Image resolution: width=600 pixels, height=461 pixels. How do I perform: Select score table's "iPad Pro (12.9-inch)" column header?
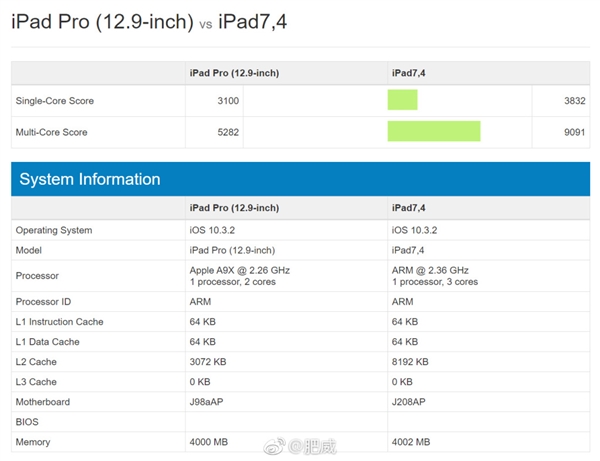pyautogui.click(x=234, y=73)
